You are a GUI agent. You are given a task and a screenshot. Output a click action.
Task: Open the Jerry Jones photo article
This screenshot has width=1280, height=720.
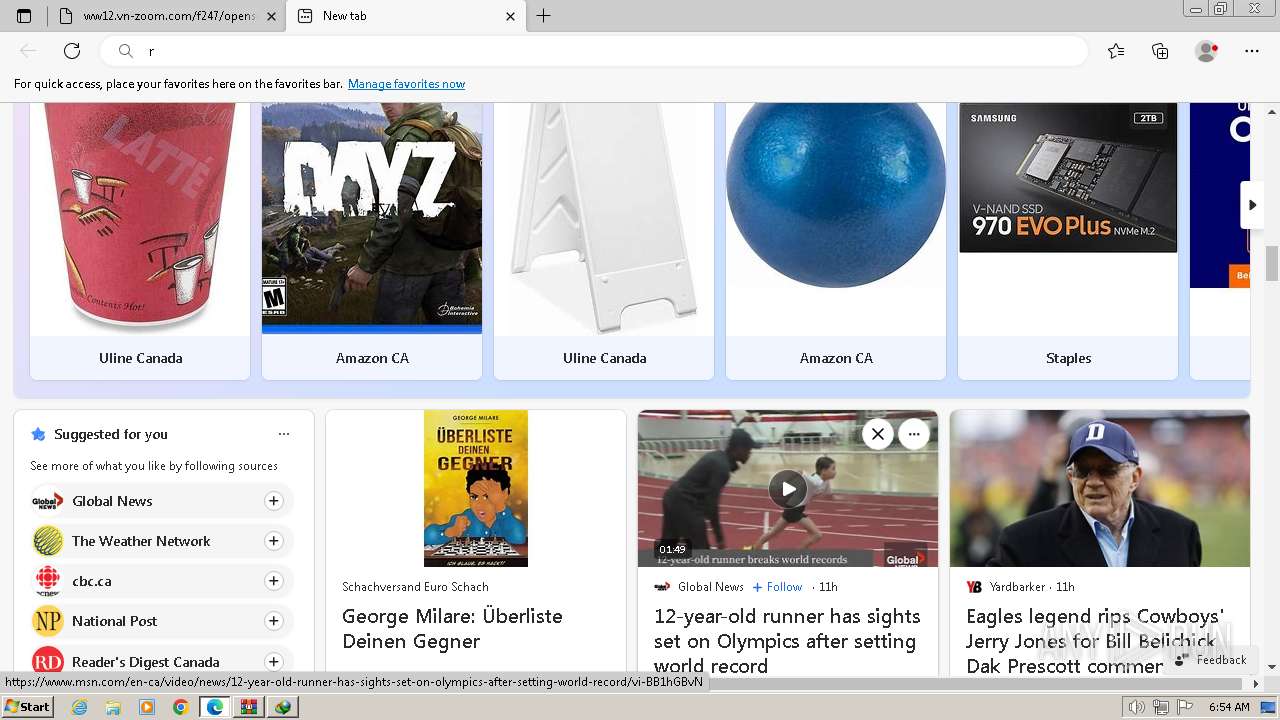click(1100, 488)
